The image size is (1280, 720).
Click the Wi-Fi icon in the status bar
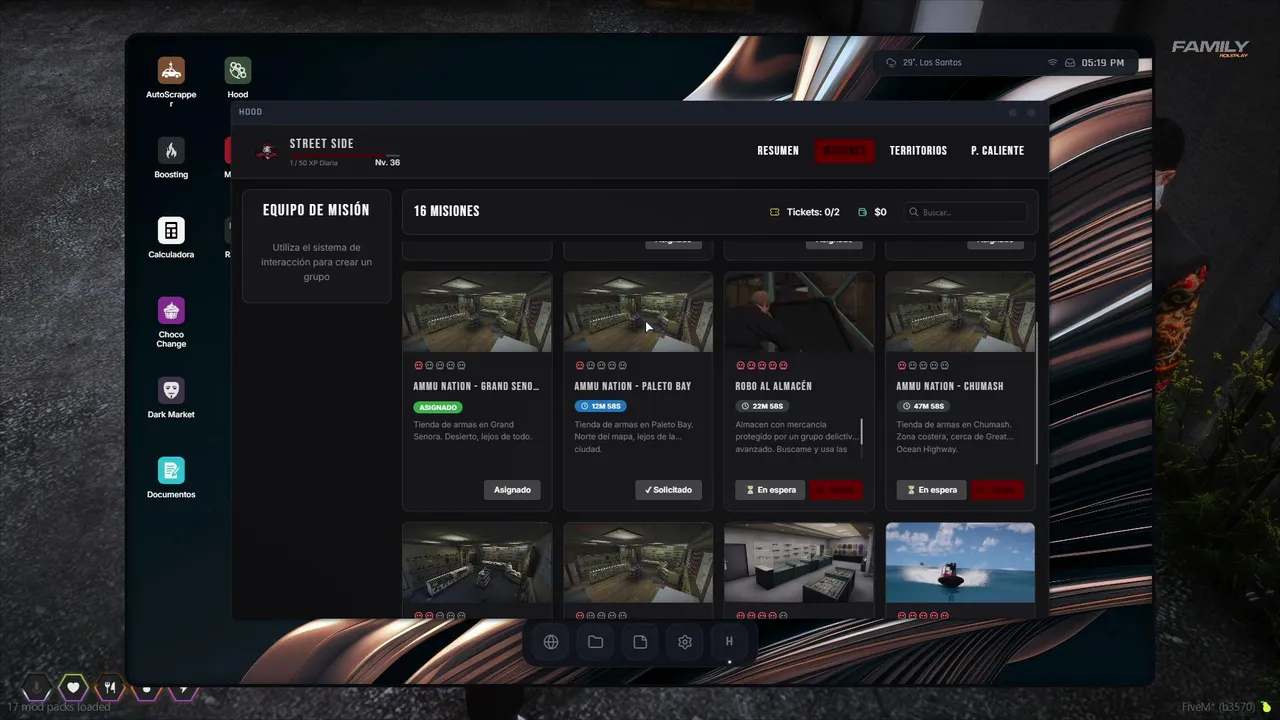click(x=1052, y=62)
